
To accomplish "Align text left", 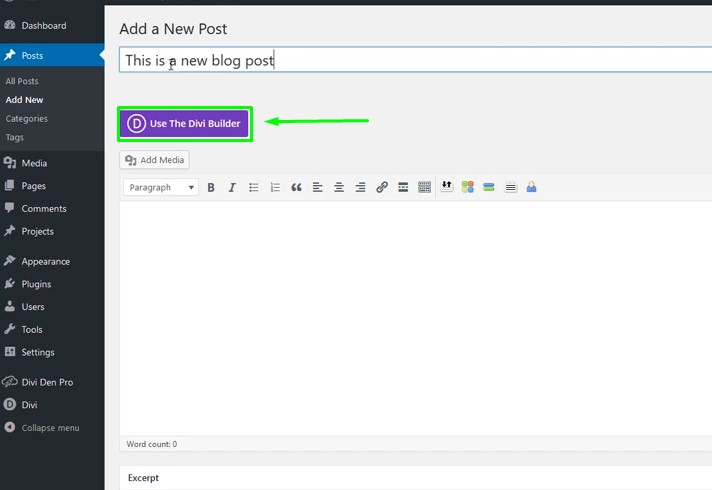I will (x=318, y=187).
